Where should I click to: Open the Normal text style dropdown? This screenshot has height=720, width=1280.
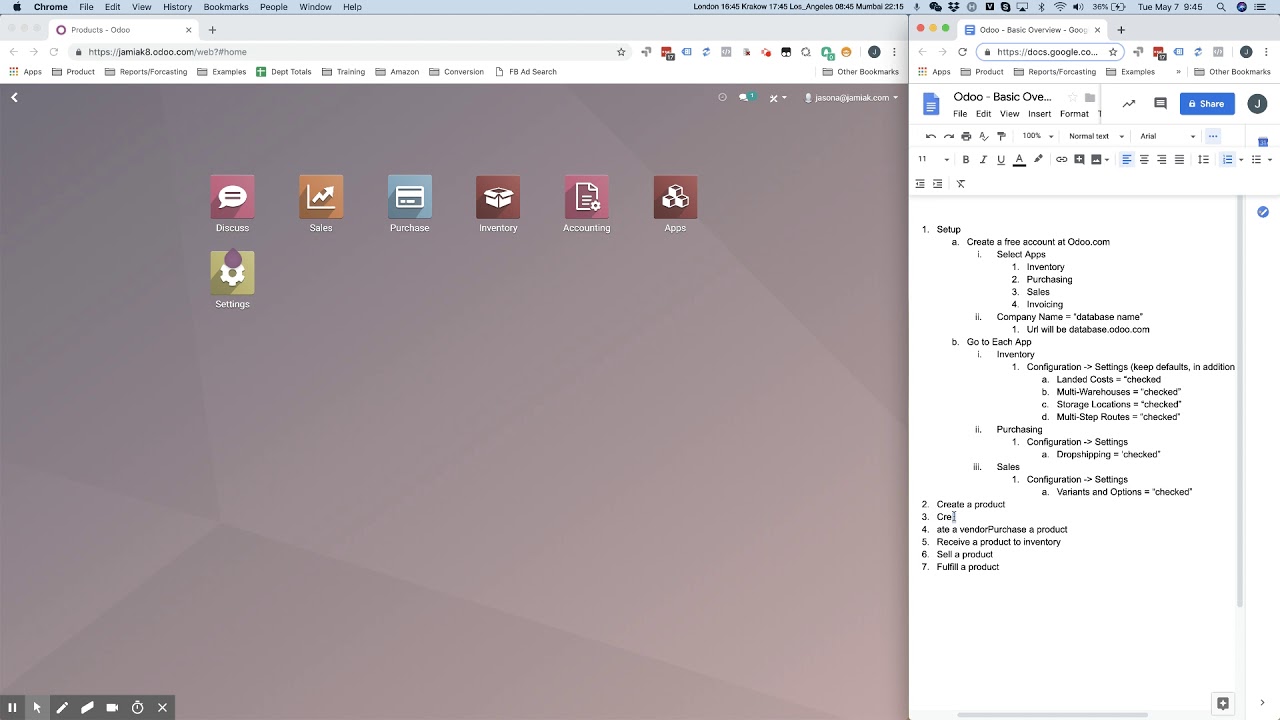(1096, 136)
